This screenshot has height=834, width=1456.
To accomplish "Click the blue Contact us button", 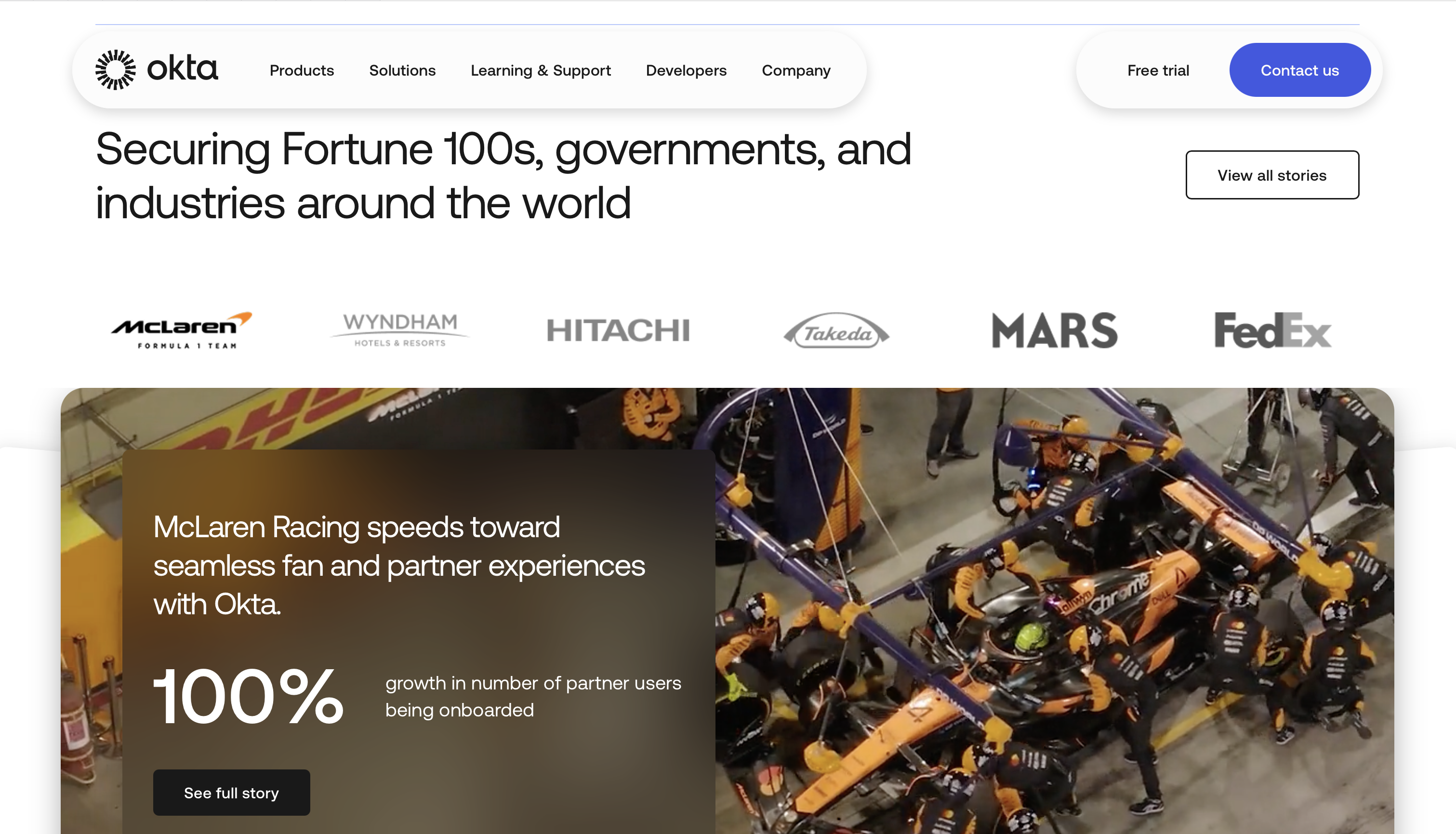I will [1299, 70].
